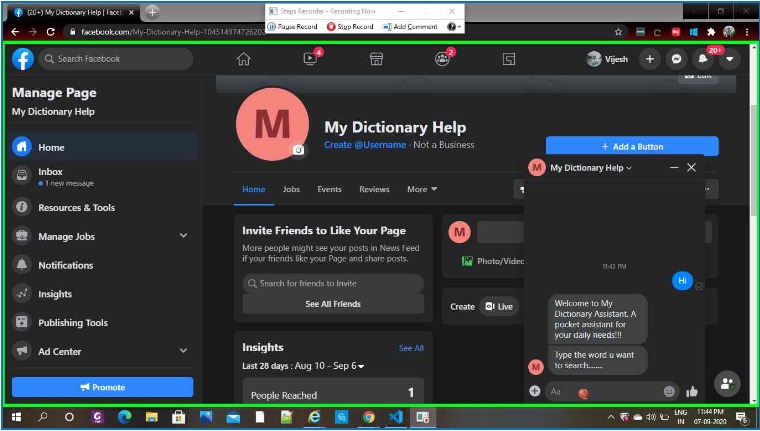
Task: Open File Explorer from taskbar
Action: (x=151, y=417)
